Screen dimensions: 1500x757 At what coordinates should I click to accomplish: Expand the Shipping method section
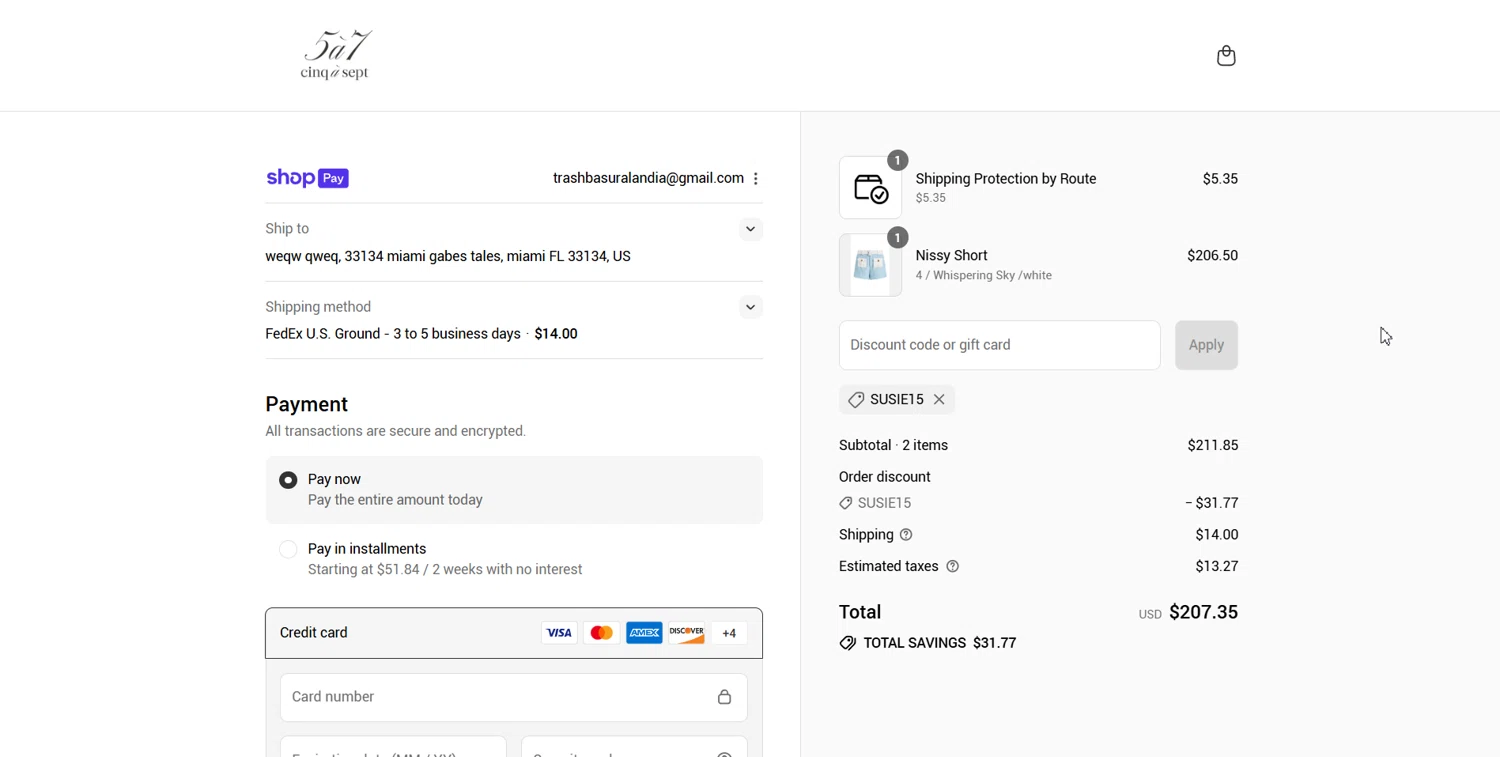[751, 307]
